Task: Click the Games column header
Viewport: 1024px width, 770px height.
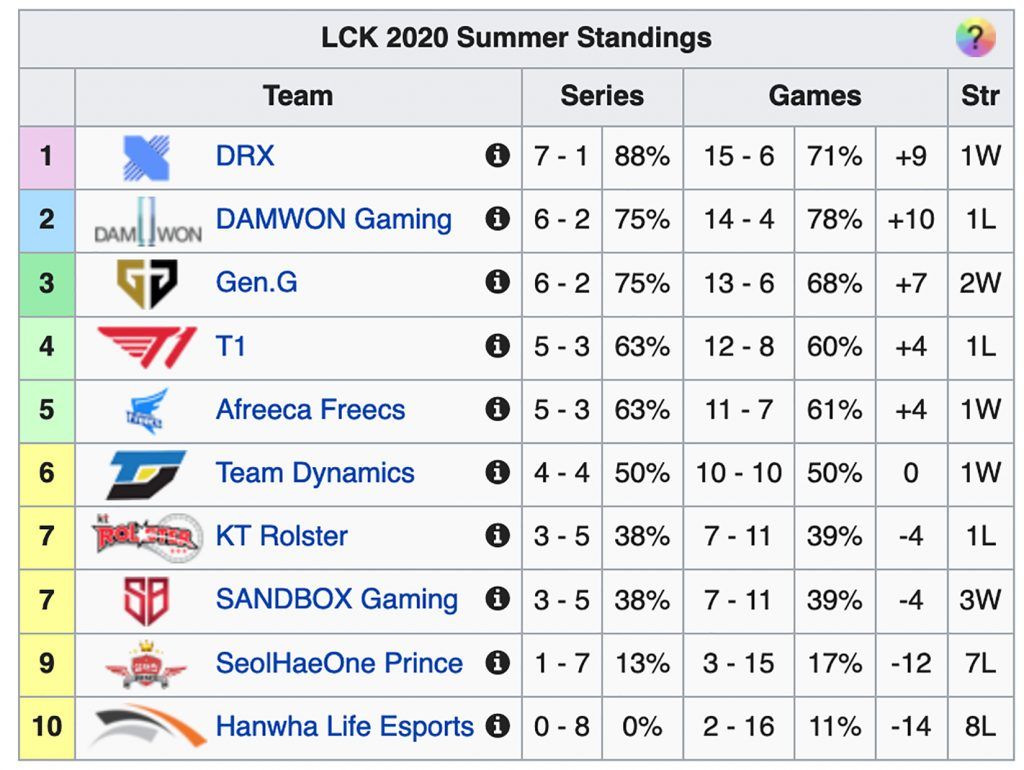Action: pyautogui.click(x=815, y=96)
